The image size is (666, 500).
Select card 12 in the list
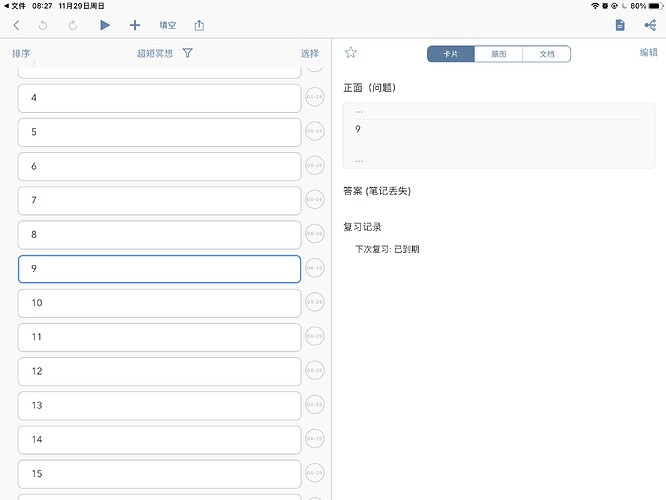coord(159,372)
